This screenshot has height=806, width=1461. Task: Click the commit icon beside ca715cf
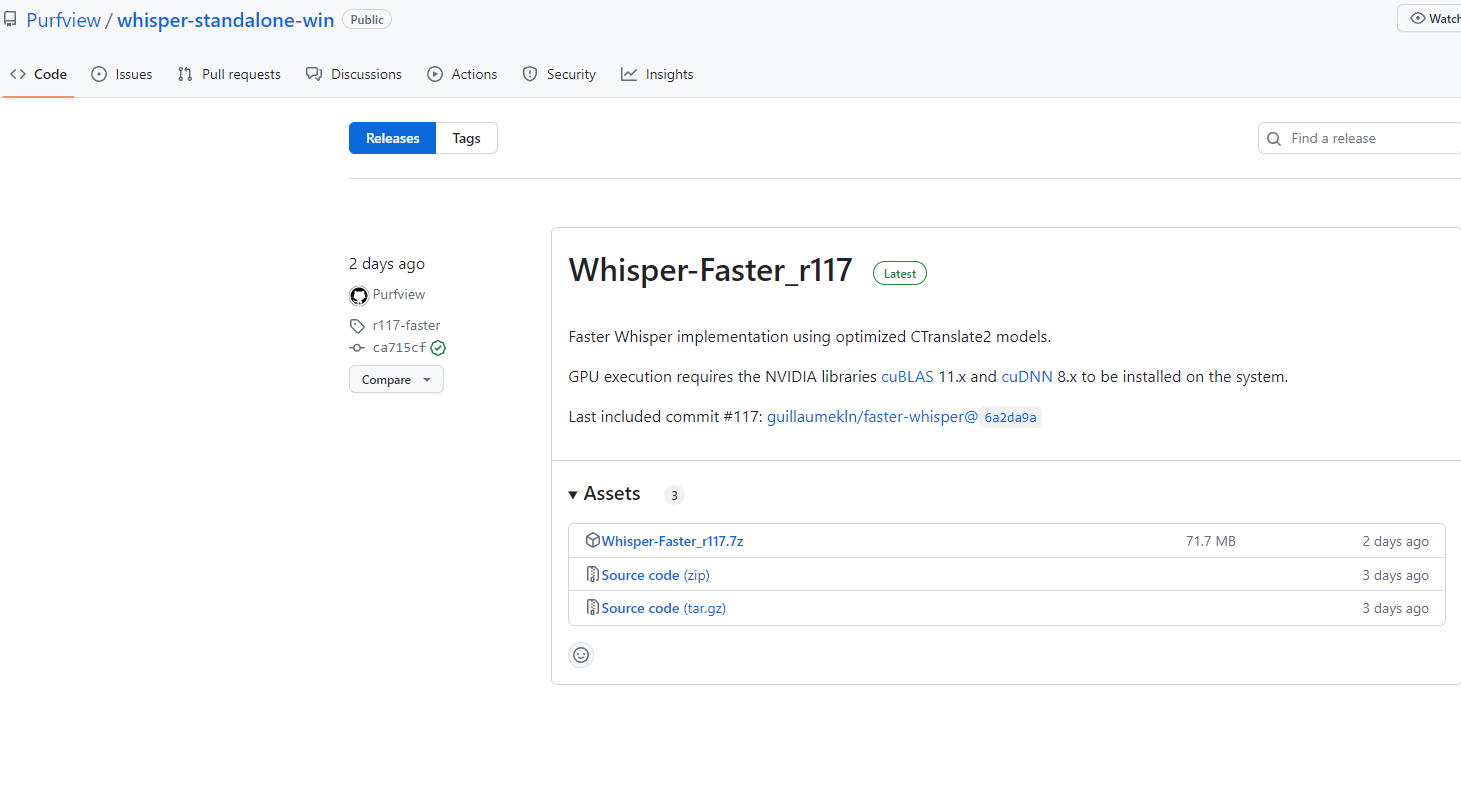357,347
